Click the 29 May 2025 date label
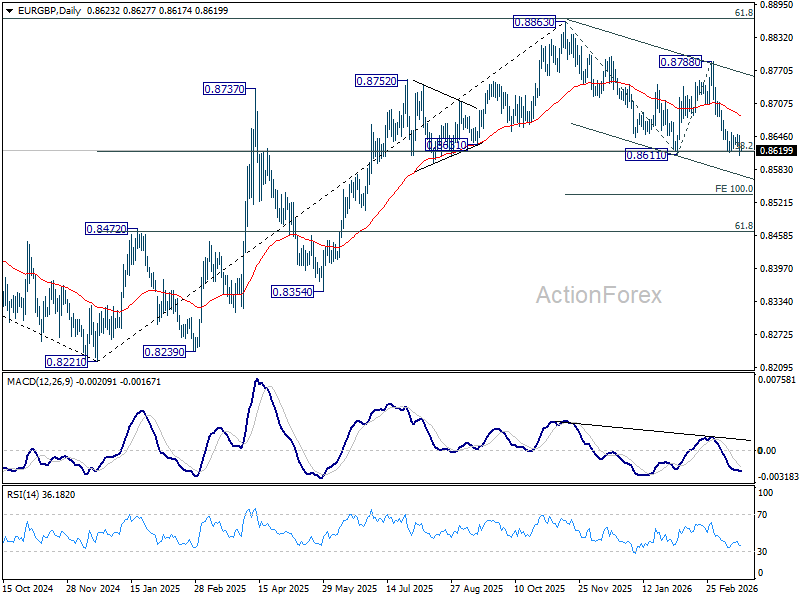 (348, 588)
